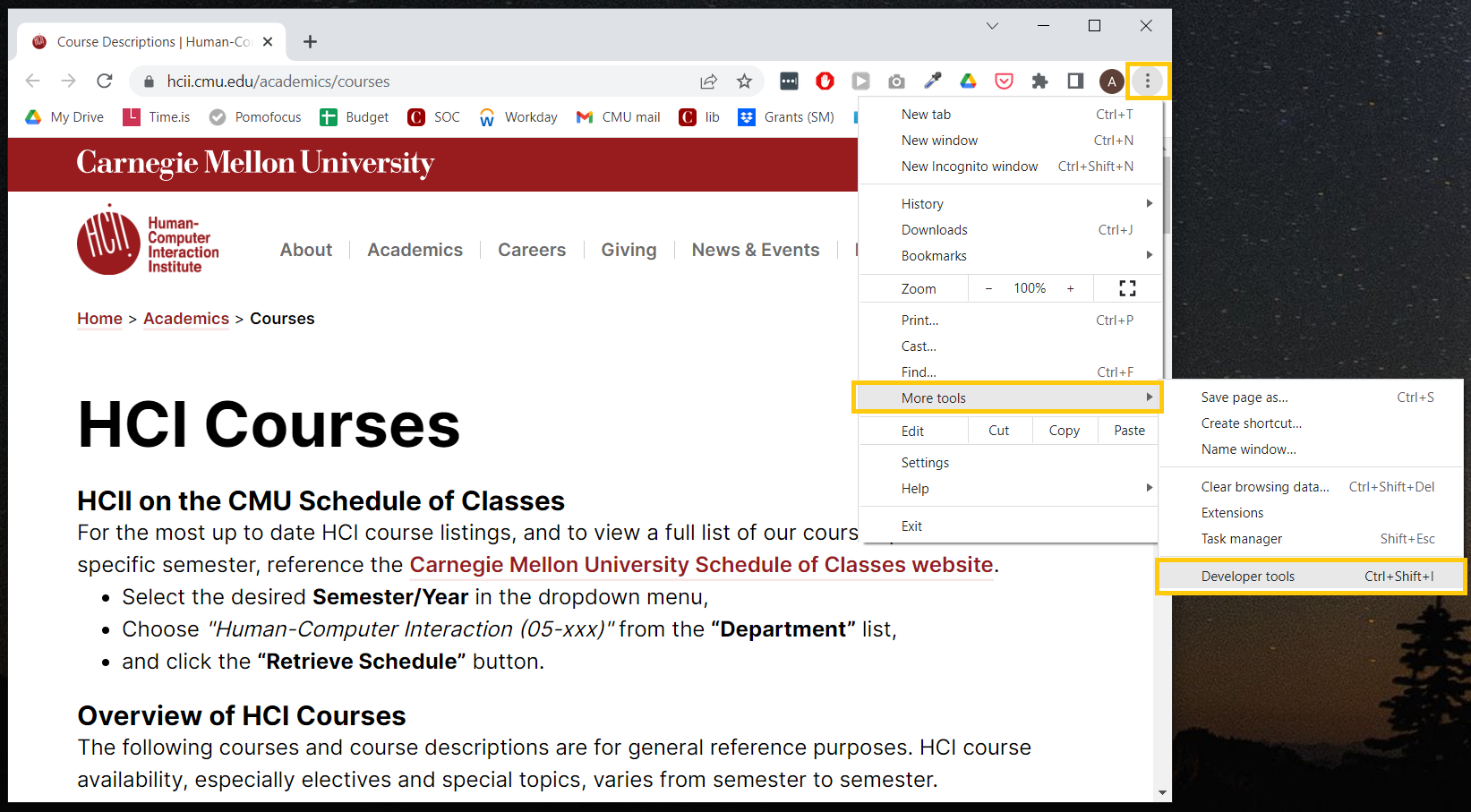Image resolution: width=1471 pixels, height=812 pixels.
Task: Click the Careers navigation item
Action: click(x=532, y=250)
